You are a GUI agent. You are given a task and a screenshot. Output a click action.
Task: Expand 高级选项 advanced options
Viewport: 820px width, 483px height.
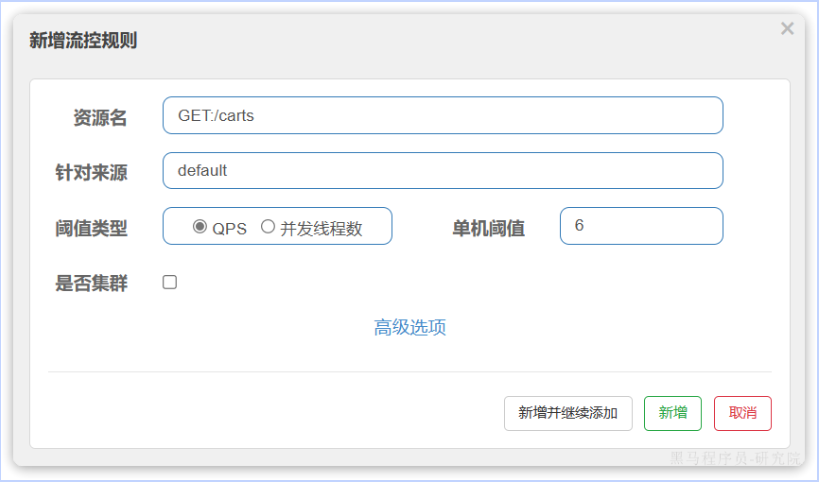coord(410,328)
